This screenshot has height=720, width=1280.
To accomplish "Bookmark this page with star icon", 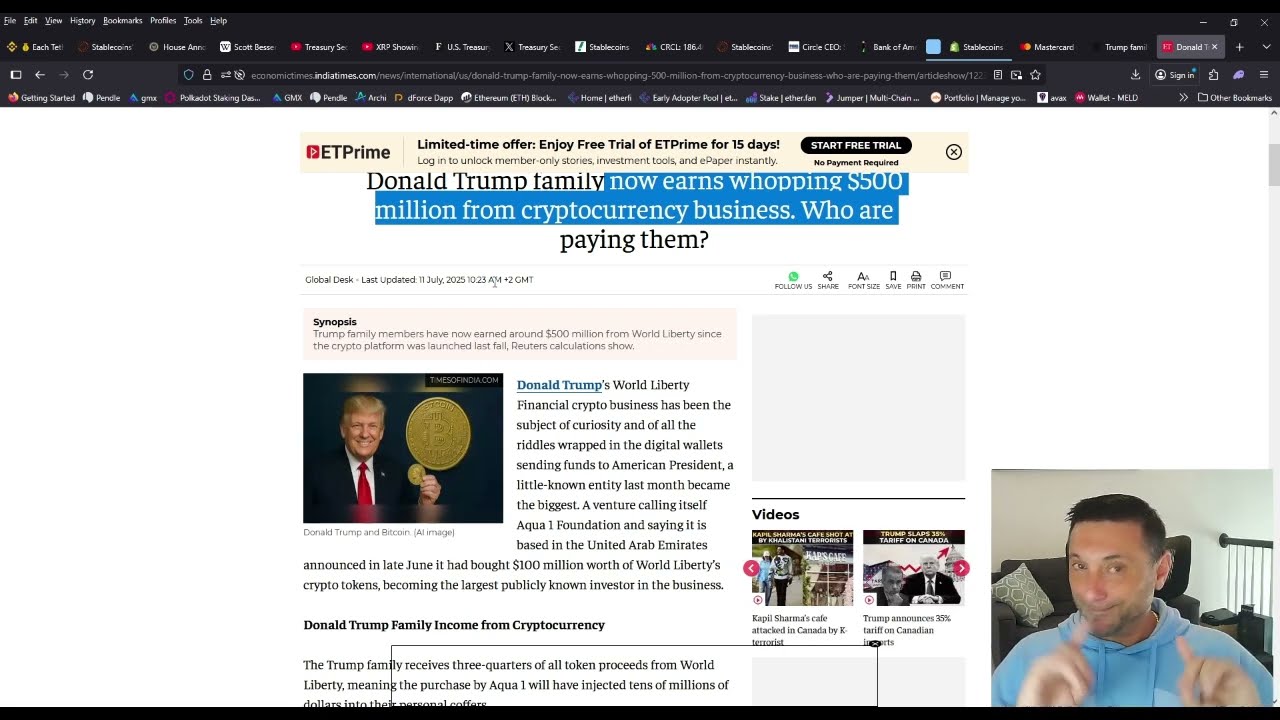I will (1035, 75).
